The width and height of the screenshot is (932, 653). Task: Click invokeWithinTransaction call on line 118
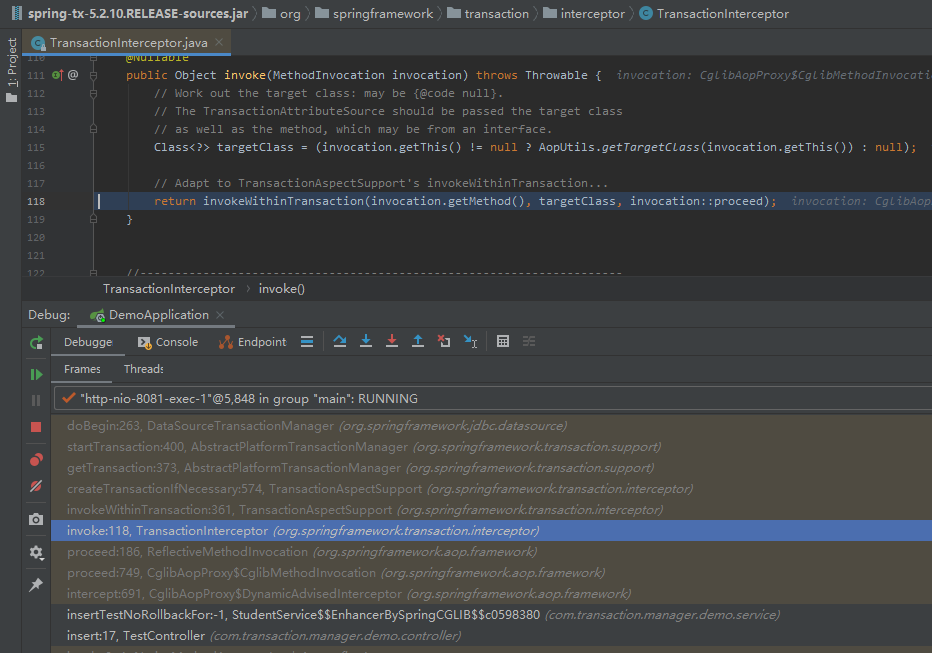point(284,201)
